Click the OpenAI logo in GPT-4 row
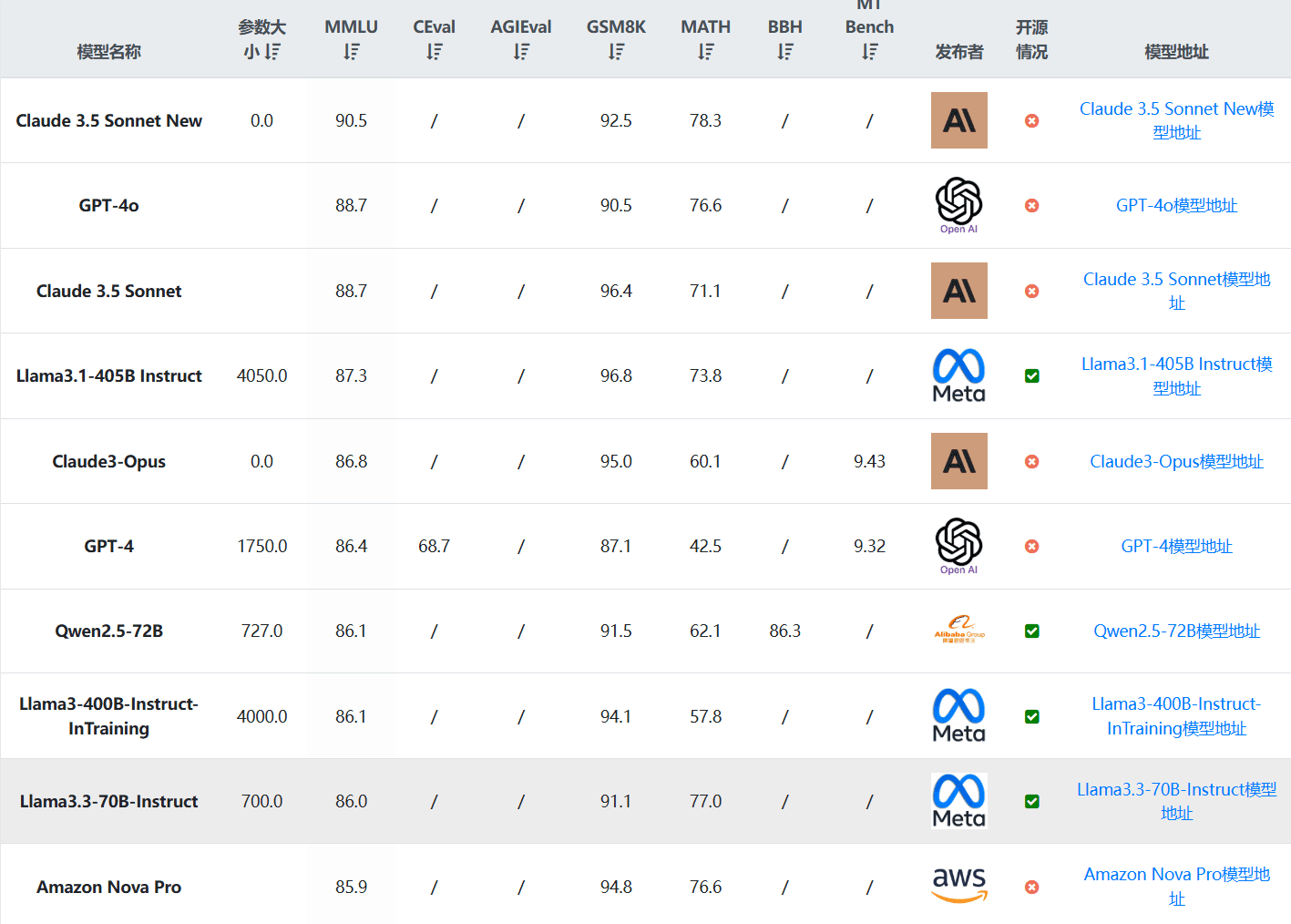 pyautogui.click(x=958, y=545)
